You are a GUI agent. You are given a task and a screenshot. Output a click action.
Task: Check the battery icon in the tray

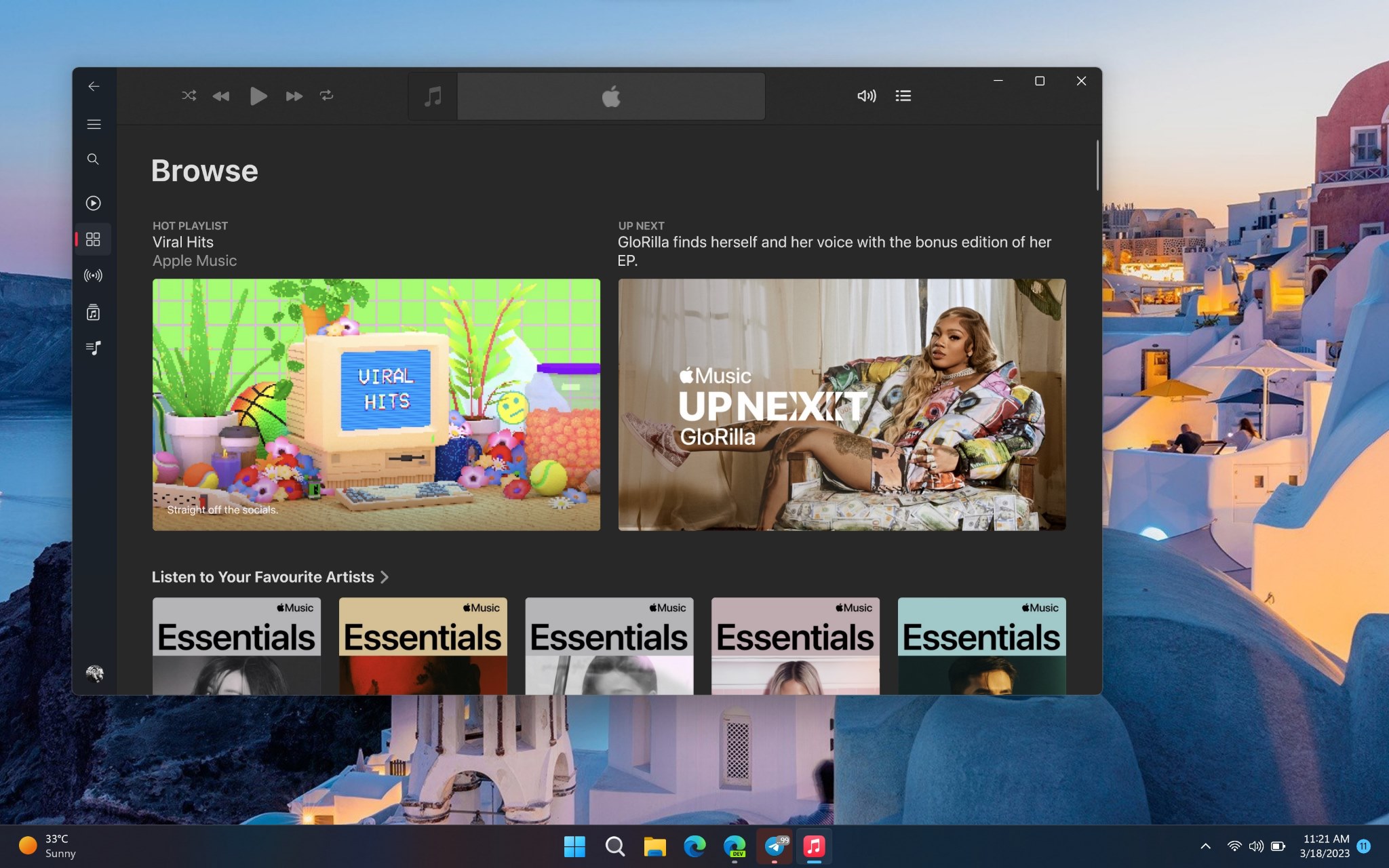[x=1278, y=846]
